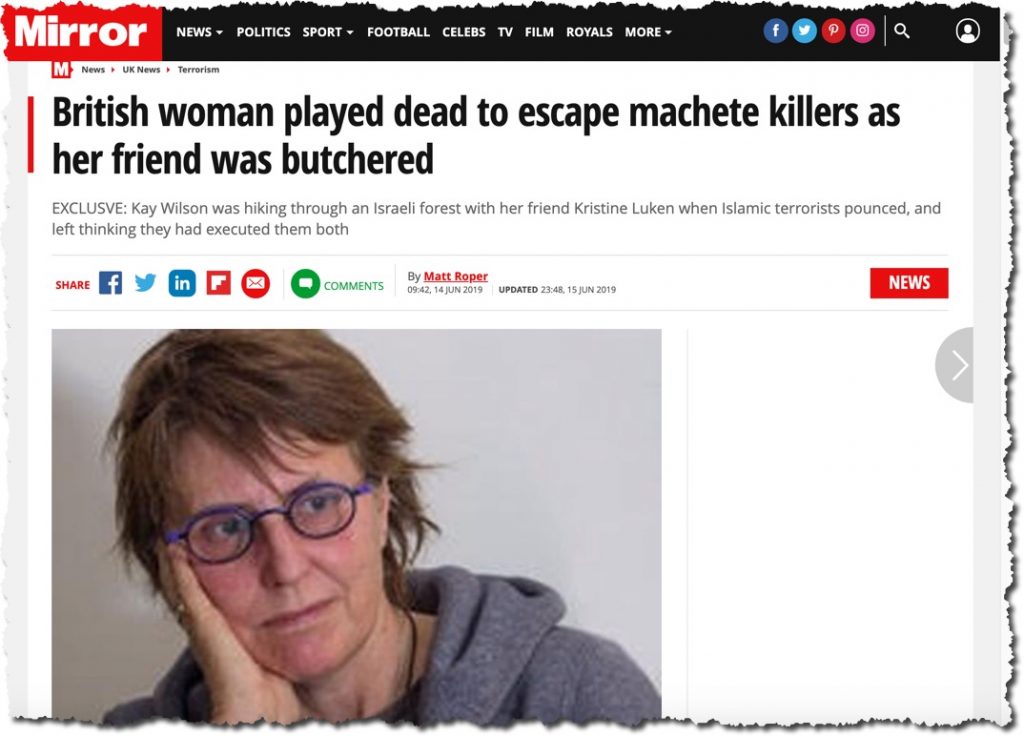Image resolution: width=1024 pixels, height=736 pixels.
Task: Open the user account profile icon
Action: tap(967, 31)
